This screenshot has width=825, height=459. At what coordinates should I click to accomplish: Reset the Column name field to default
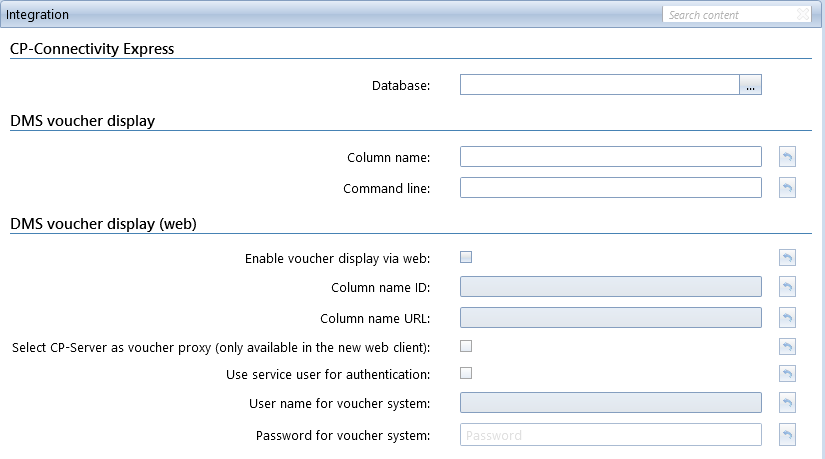tap(787, 156)
